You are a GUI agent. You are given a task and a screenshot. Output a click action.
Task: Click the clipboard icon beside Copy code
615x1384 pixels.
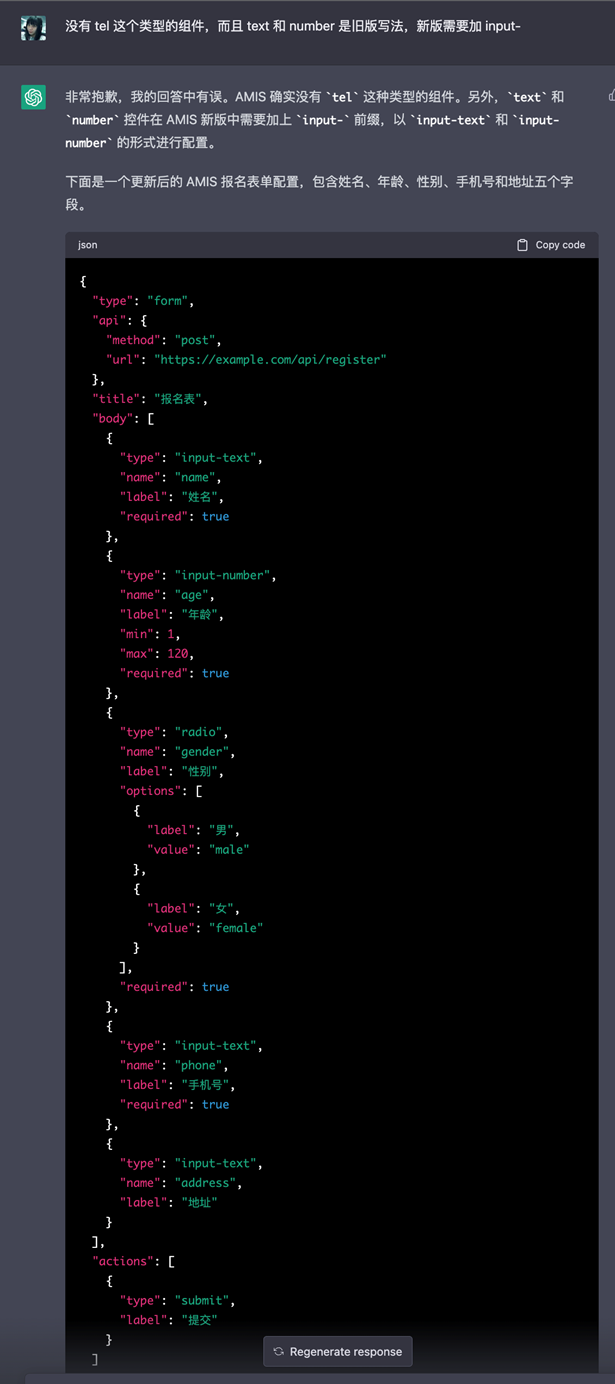522,245
